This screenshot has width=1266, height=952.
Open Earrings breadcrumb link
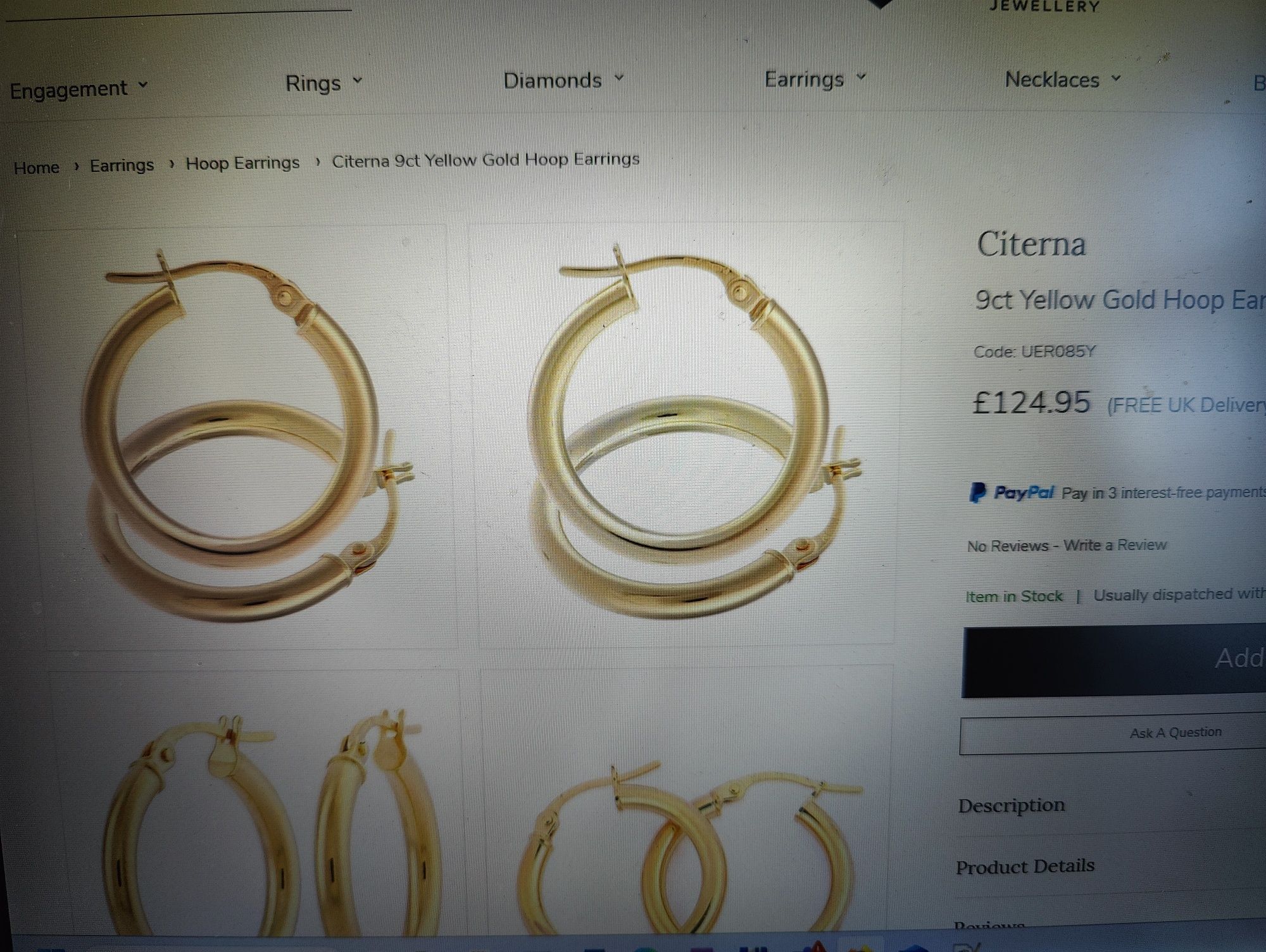click(x=122, y=165)
